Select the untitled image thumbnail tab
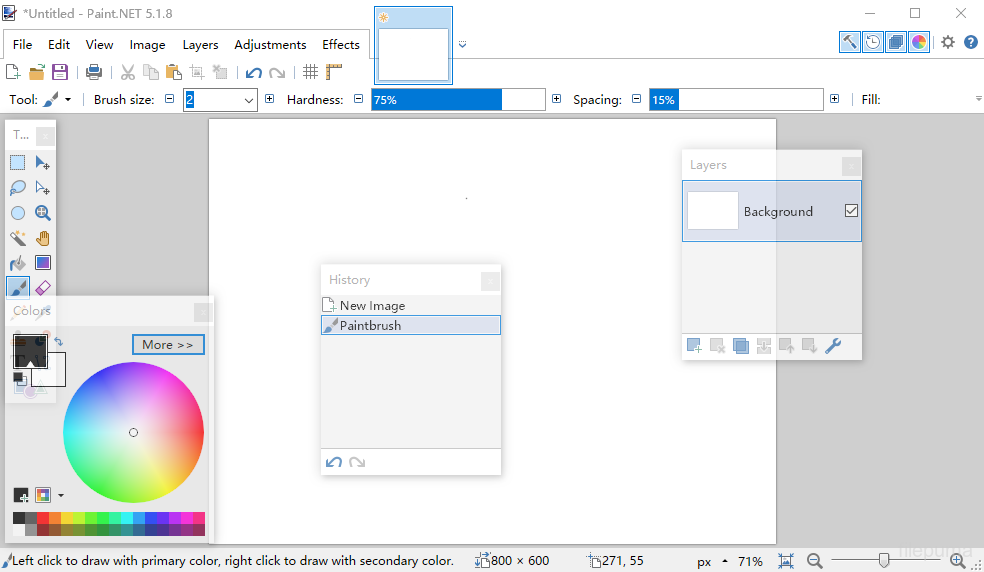984x572 pixels. click(414, 46)
